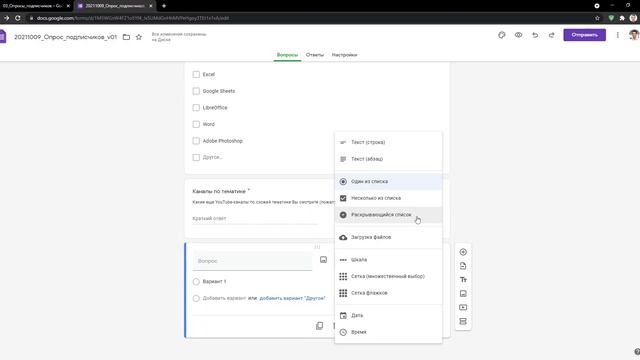Screen dimensions: 640x360
Task: Check the Excel checkbox
Action: pos(196,74)
